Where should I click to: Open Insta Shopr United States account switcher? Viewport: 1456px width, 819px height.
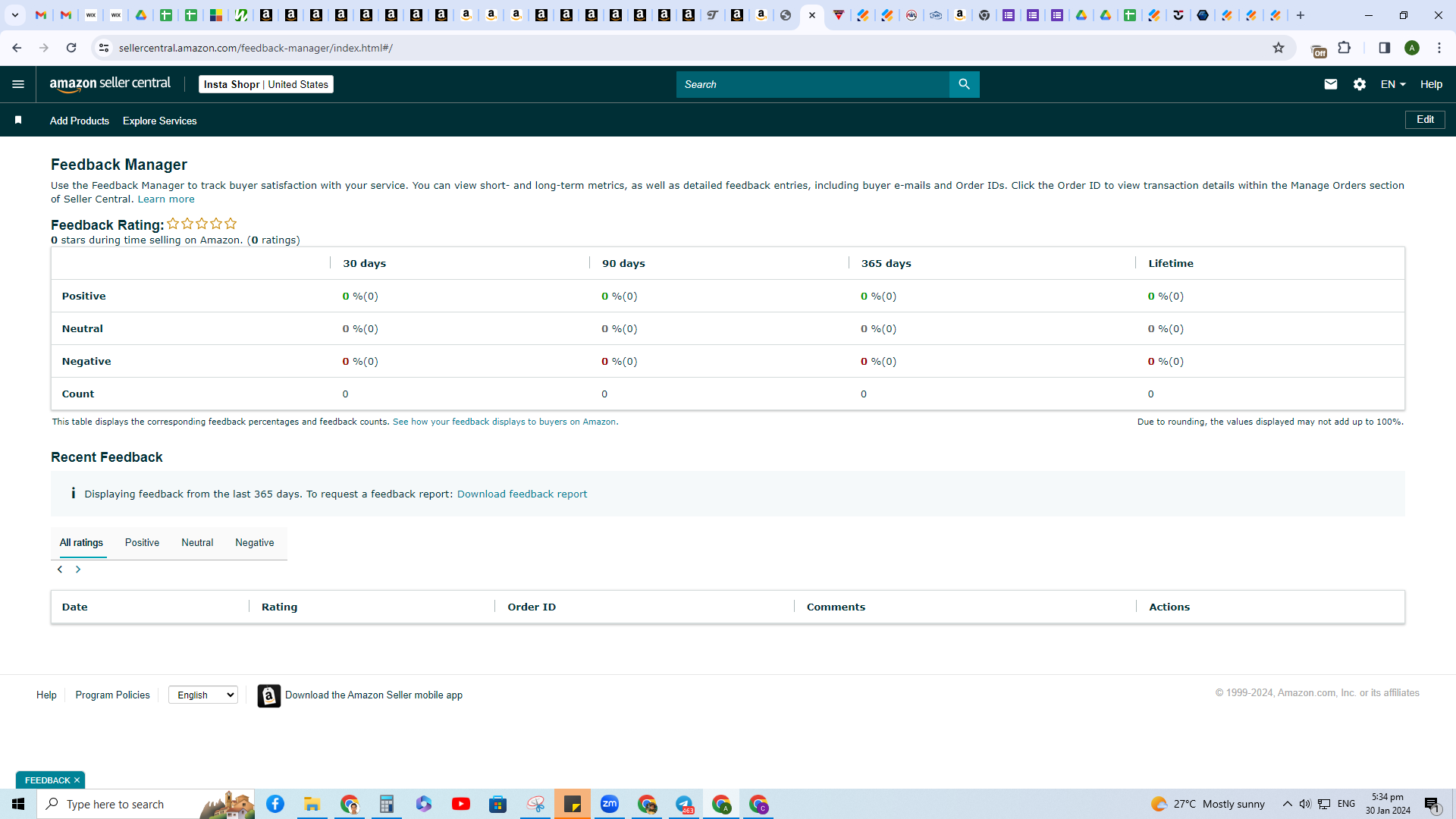pyautogui.click(x=266, y=84)
